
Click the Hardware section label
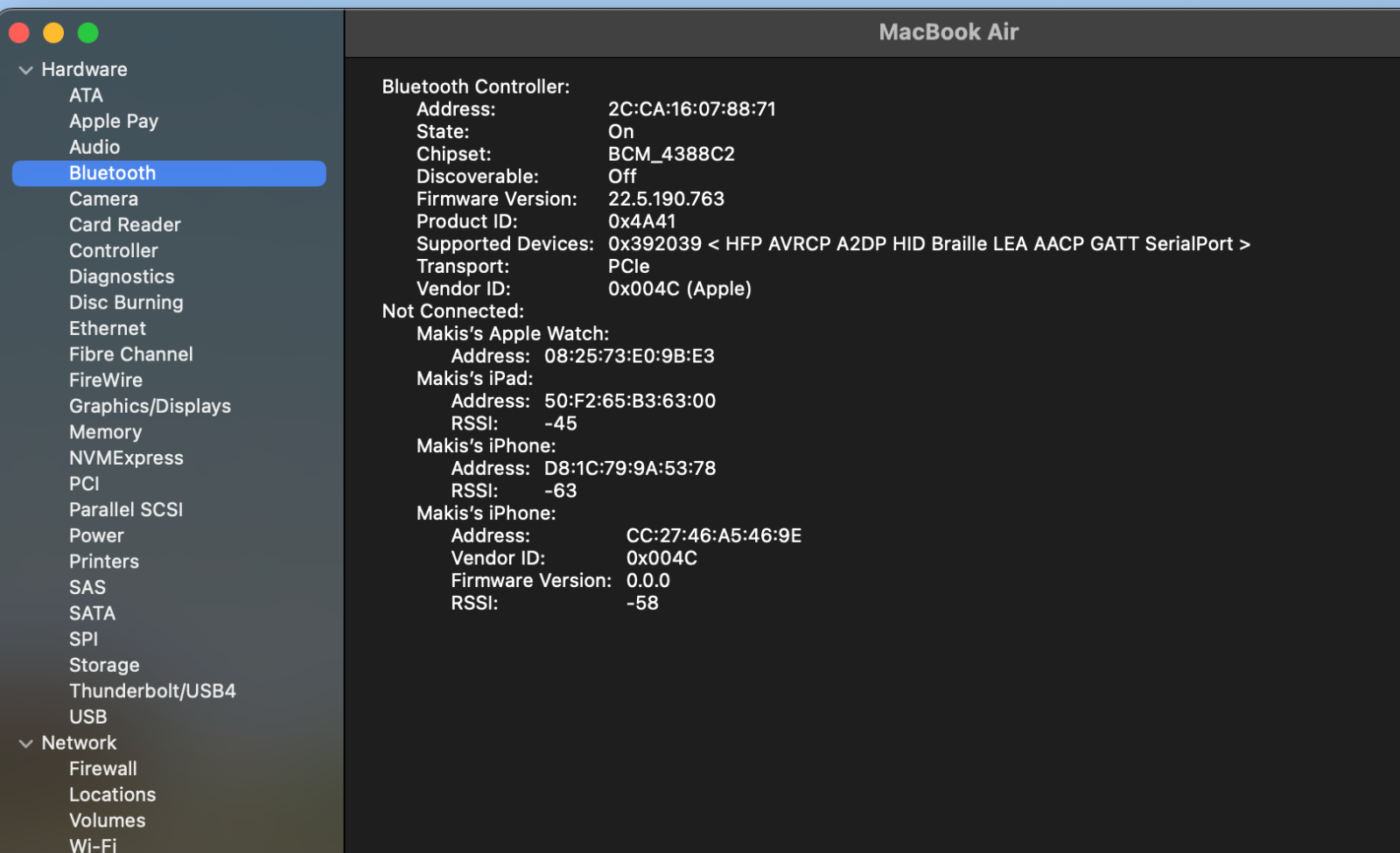[84, 70]
